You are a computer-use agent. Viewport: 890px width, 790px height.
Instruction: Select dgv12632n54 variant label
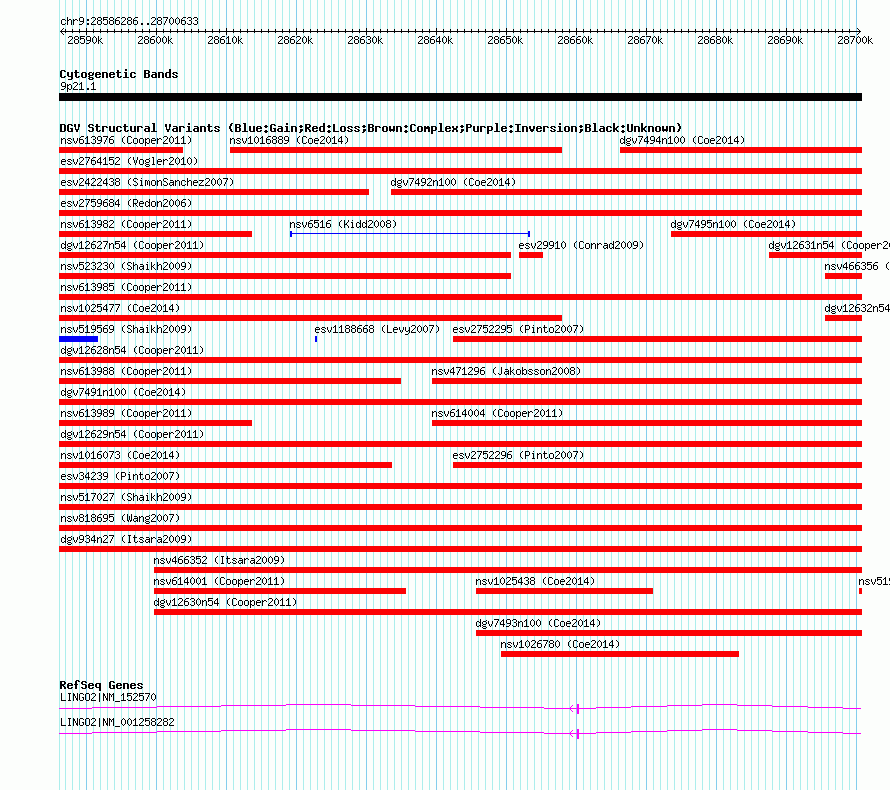click(x=857, y=308)
